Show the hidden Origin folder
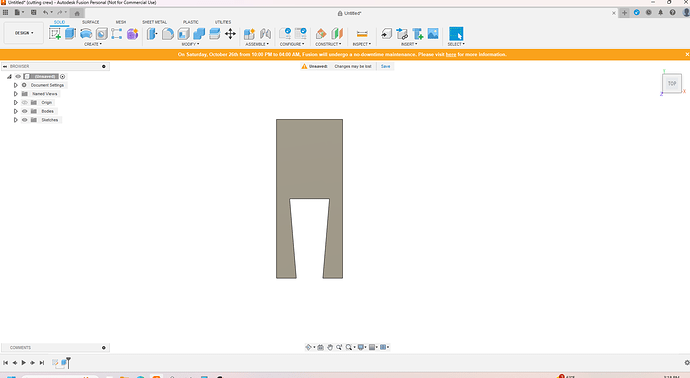 click(25, 103)
